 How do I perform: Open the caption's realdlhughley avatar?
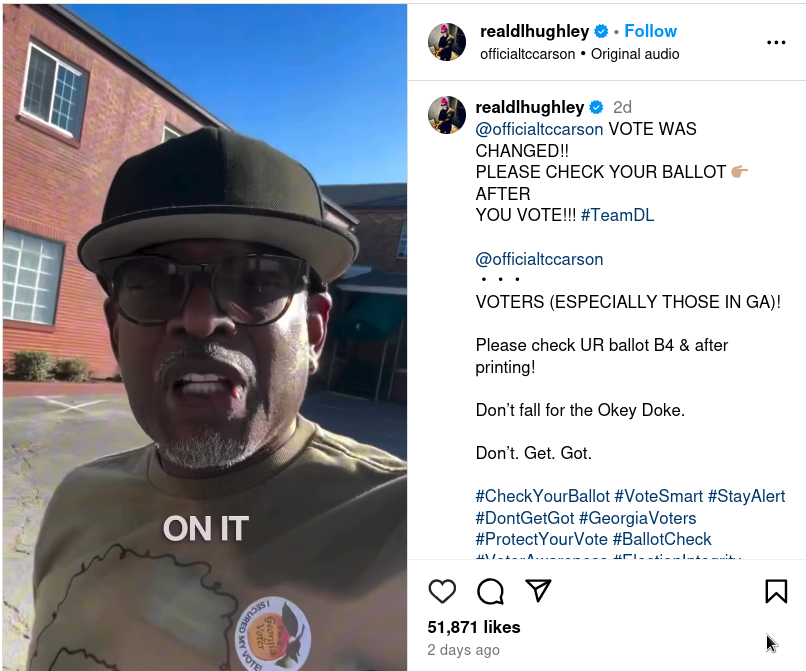pyautogui.click(x=447, y=115)
